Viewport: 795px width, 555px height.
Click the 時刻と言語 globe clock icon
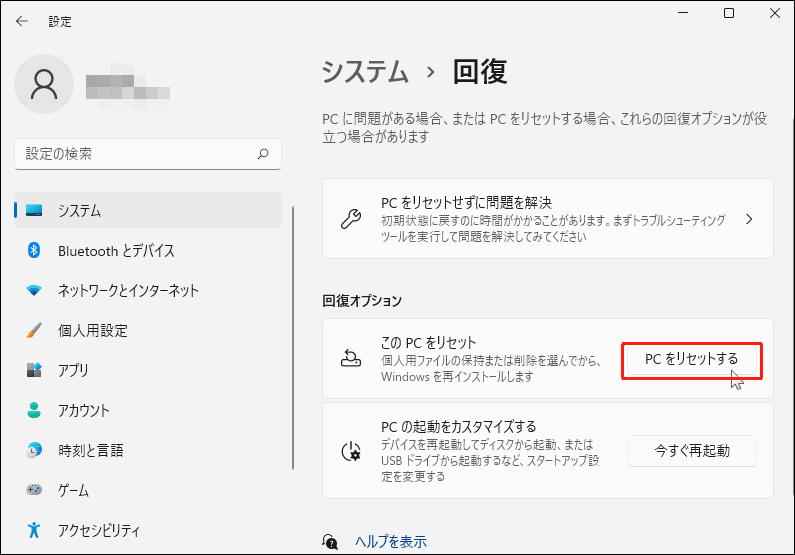34,450
